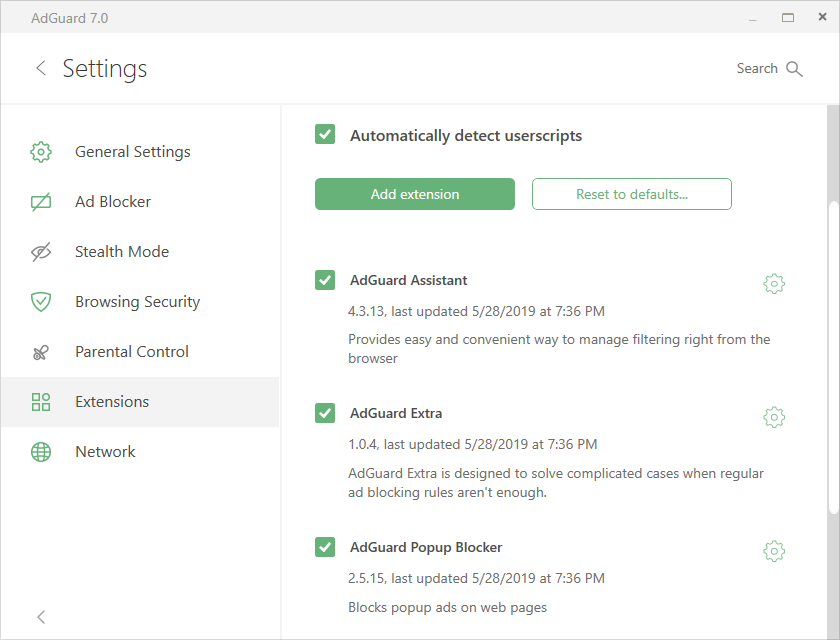Open AdGuard Assistant settings gear
Image resolution: width=840 pixels, height=640 pixels.
pyautogui.click(x=773, y=284)
